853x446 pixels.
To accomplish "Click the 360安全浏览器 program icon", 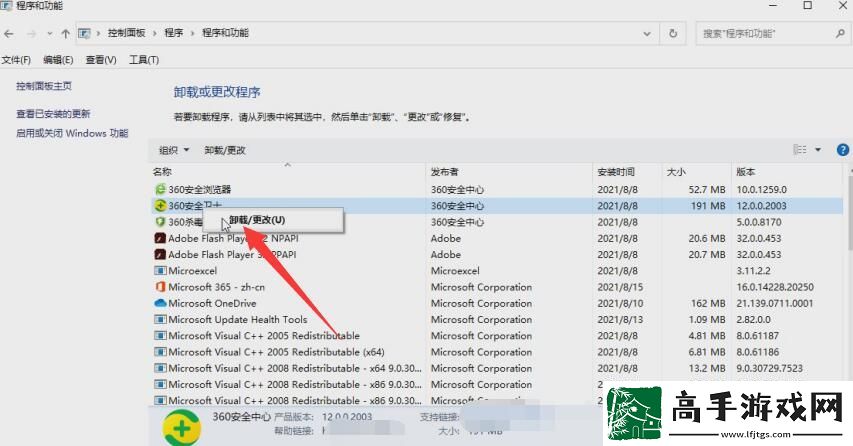I will pos(160,189).
